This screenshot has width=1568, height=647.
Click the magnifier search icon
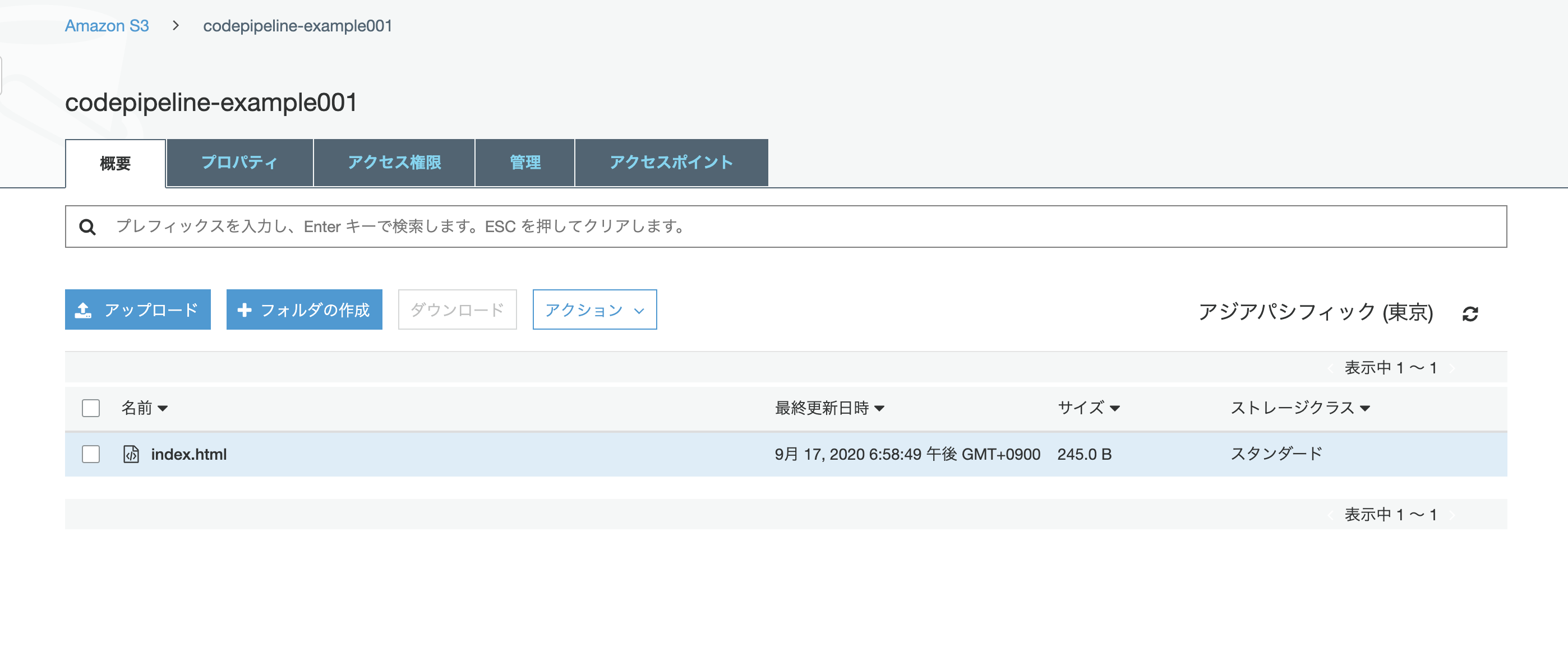point(87,227)
